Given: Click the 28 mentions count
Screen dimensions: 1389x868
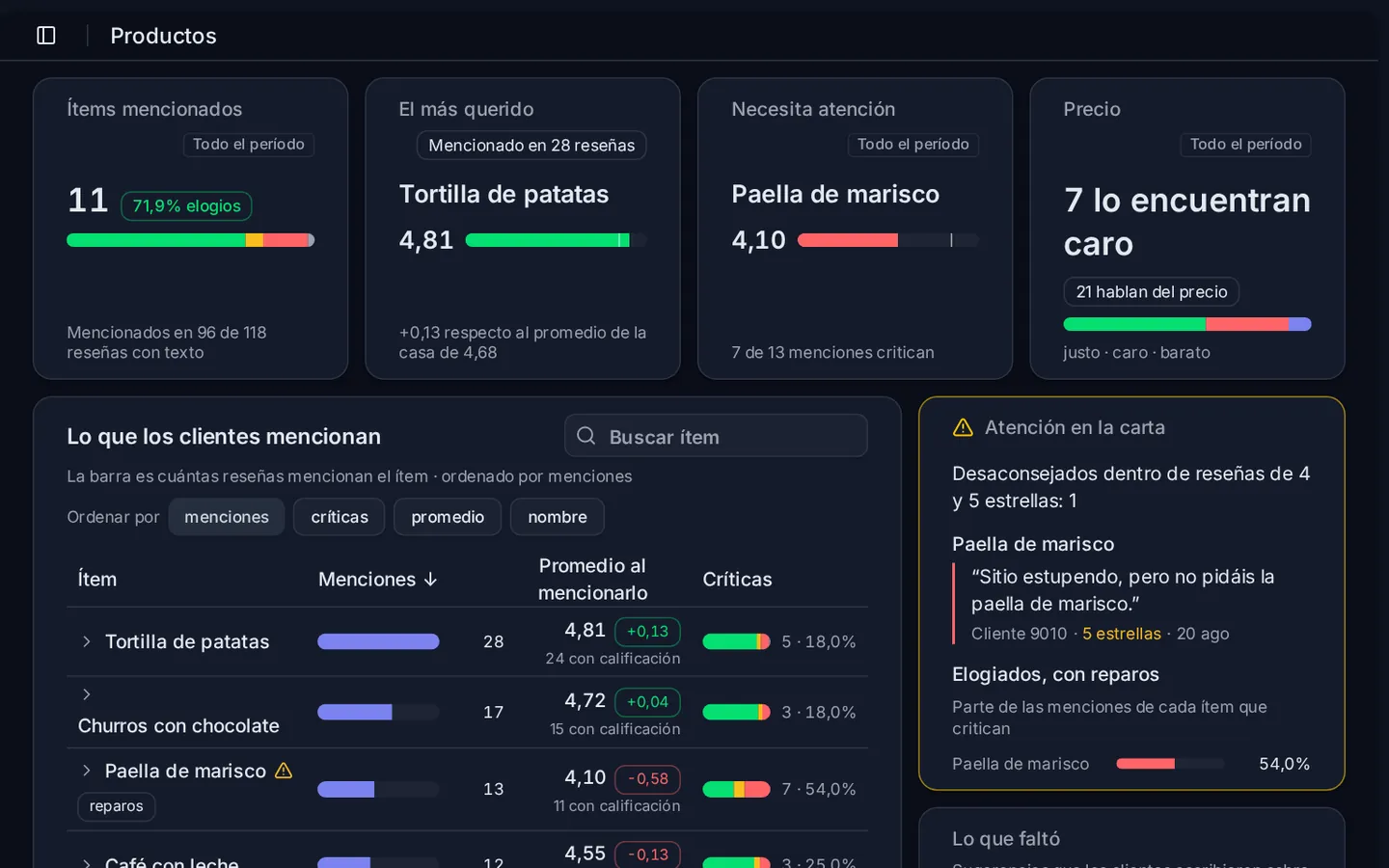Looking at the screenshot, I should (x=494, y=641).
